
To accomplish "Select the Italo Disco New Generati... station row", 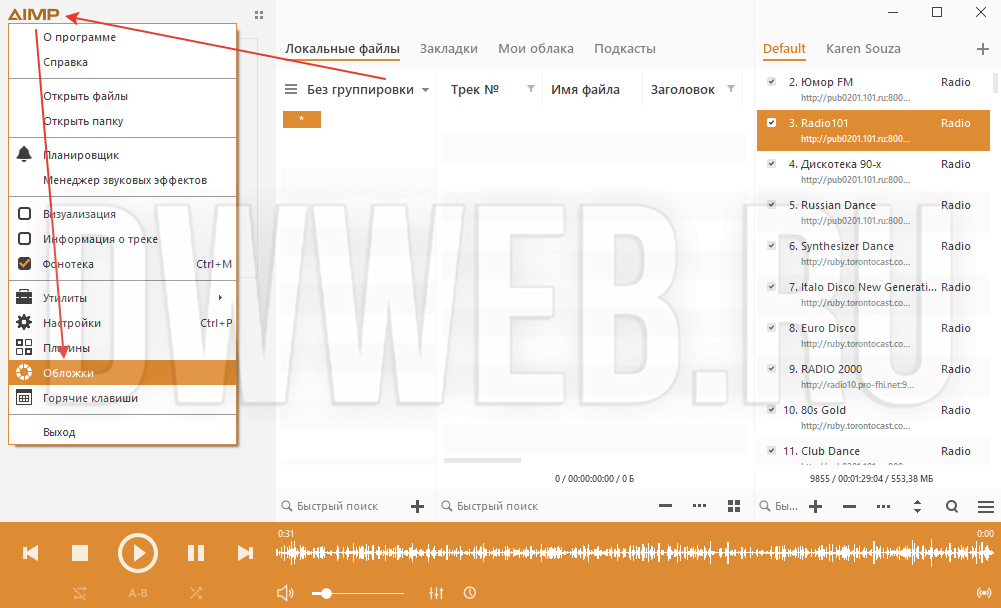I will click(873, 294).
